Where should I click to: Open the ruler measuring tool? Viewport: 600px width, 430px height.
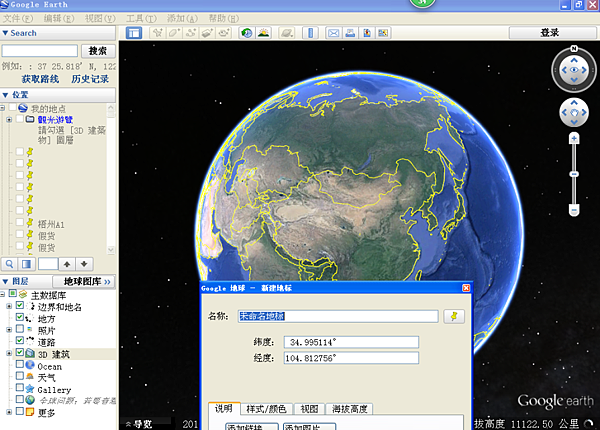point(310,33)
